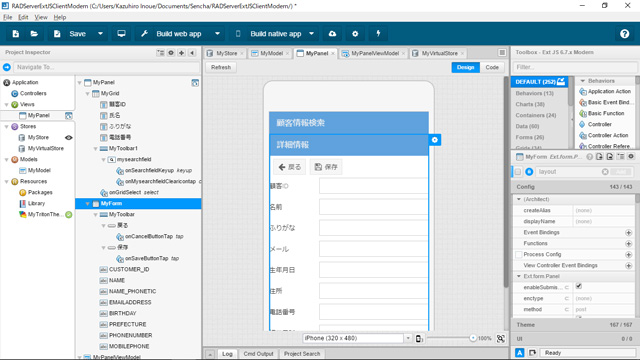Viewport: 640px width, 360px height.
Task: Toggle the MyStore eye visibility icon
Action: click(69, 138)
